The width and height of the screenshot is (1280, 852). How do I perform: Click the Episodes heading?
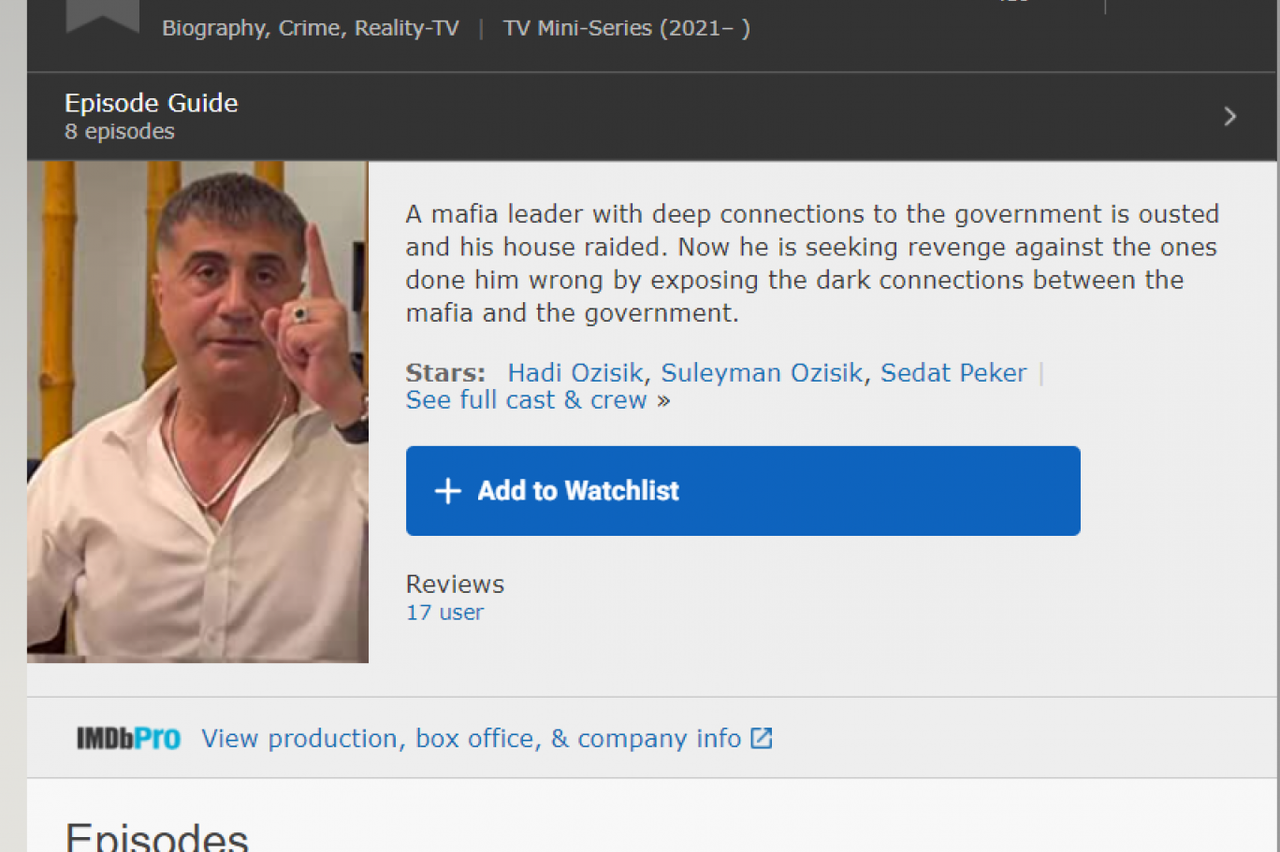(156, 836)
